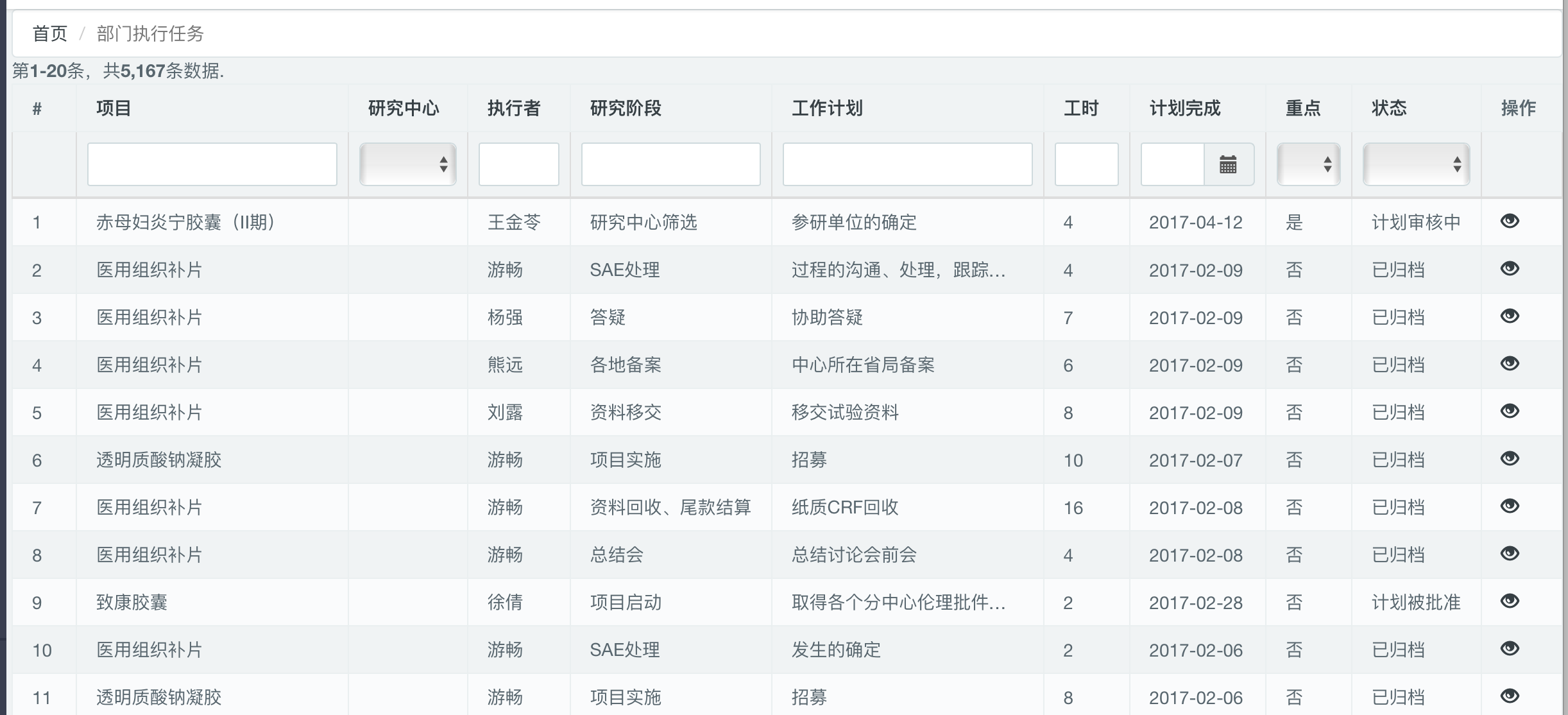Image resolution: width=1568 pixels, height=715 pixels.
Task: Open the 重点 filter dropdown
Action: pyautogui.click(x=1308, y=164)
